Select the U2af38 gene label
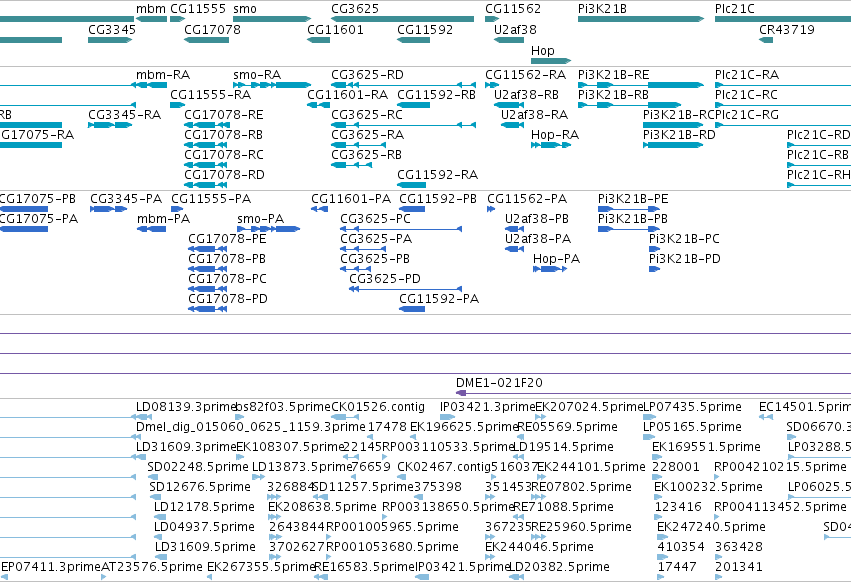The height and width of the screenshot is (582, 851). 515,29
